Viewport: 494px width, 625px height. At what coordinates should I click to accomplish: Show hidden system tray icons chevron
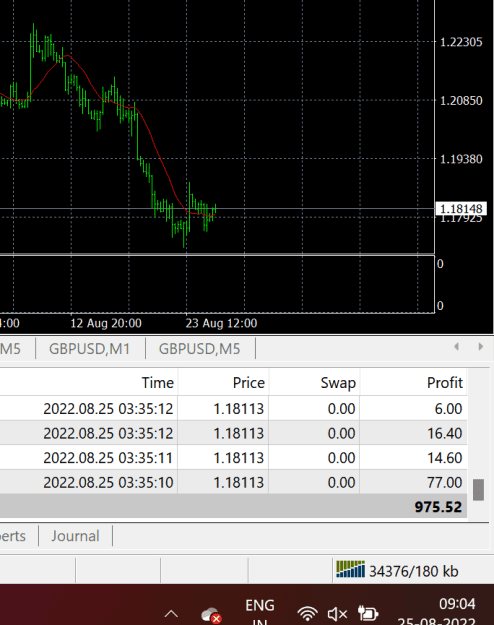171,613
